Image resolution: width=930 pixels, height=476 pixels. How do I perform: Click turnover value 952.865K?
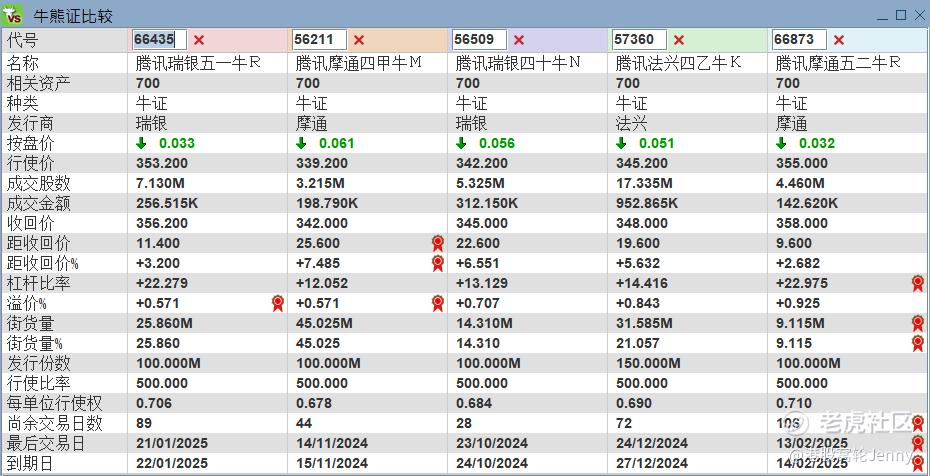pyautogui.click(x=646, y=203)
